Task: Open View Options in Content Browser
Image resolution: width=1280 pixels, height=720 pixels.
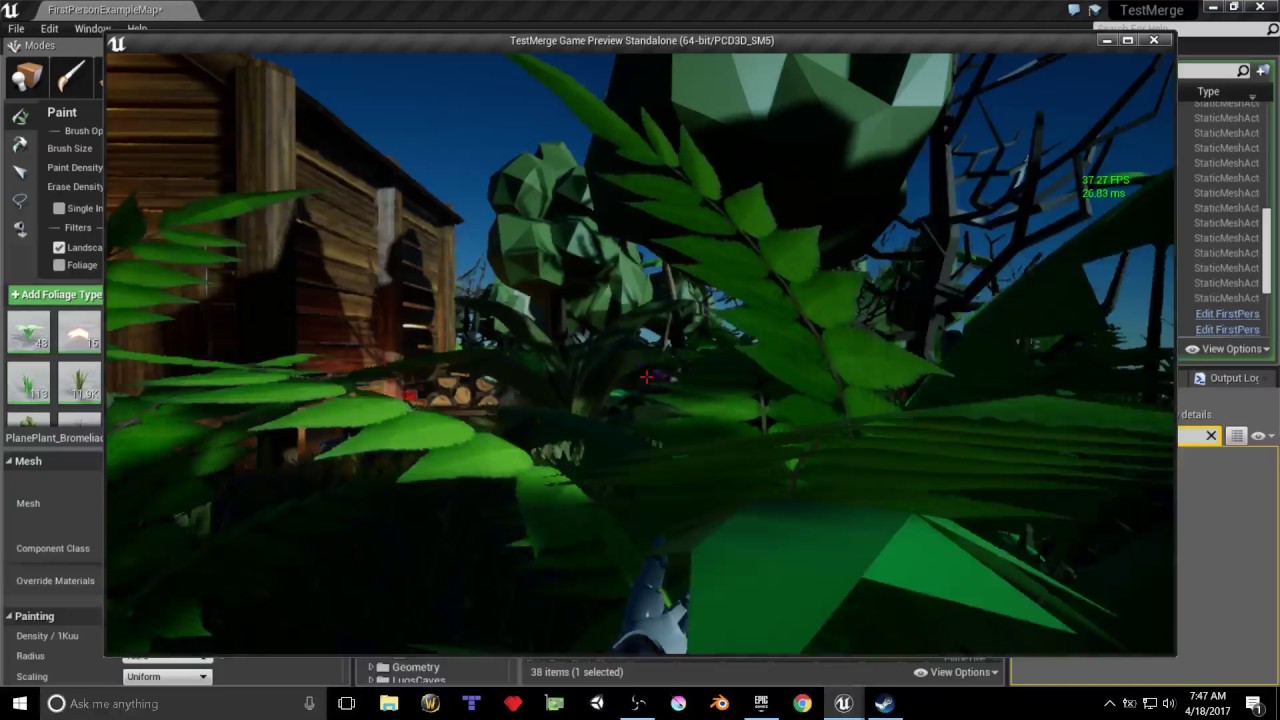Action: click(957, 672)
